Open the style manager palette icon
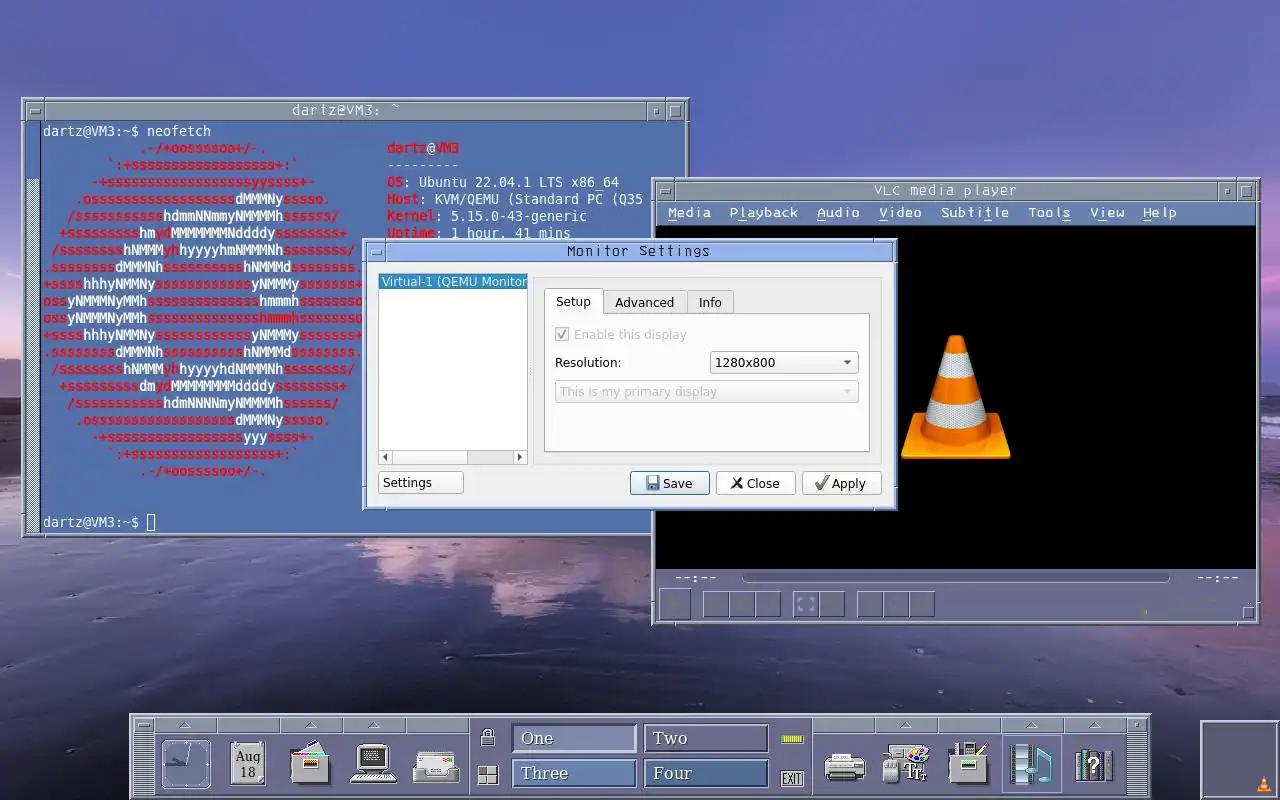The height and width of the screenshot is (800, 1280). pyautogui.click(x=906, y=765)
